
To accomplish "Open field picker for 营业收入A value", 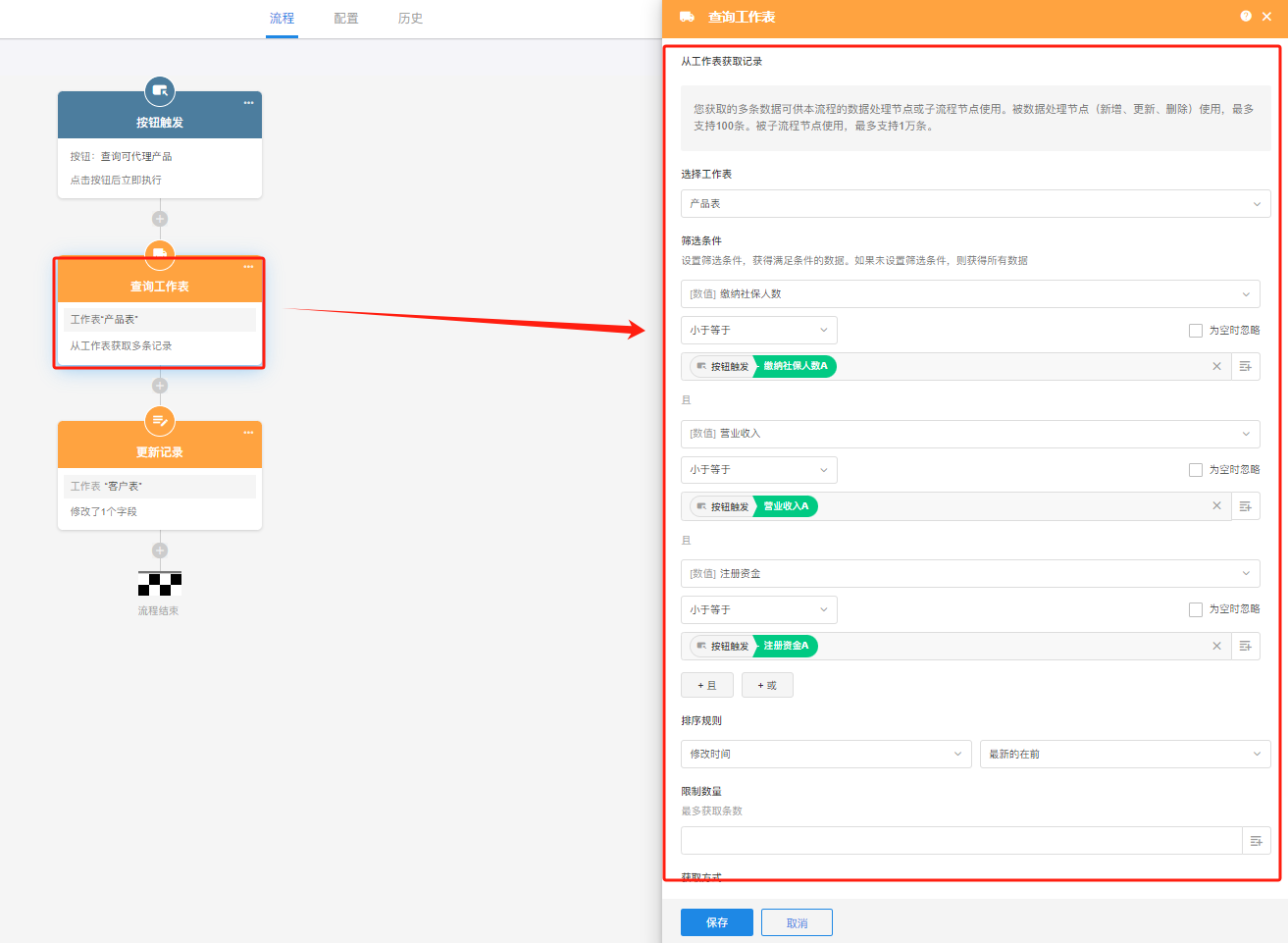I will pos(1246,506).
